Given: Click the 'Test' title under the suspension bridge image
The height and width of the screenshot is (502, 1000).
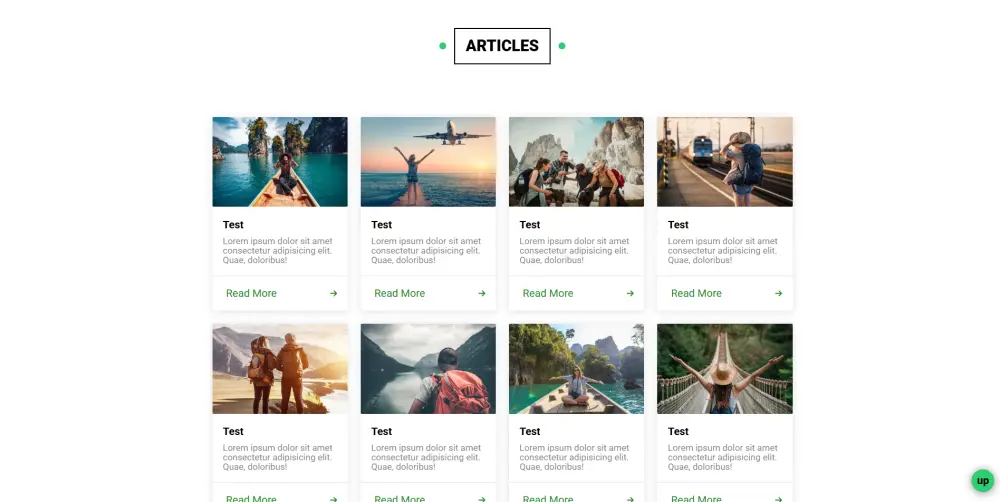Looking at the screenshot, I should (678, 431).
